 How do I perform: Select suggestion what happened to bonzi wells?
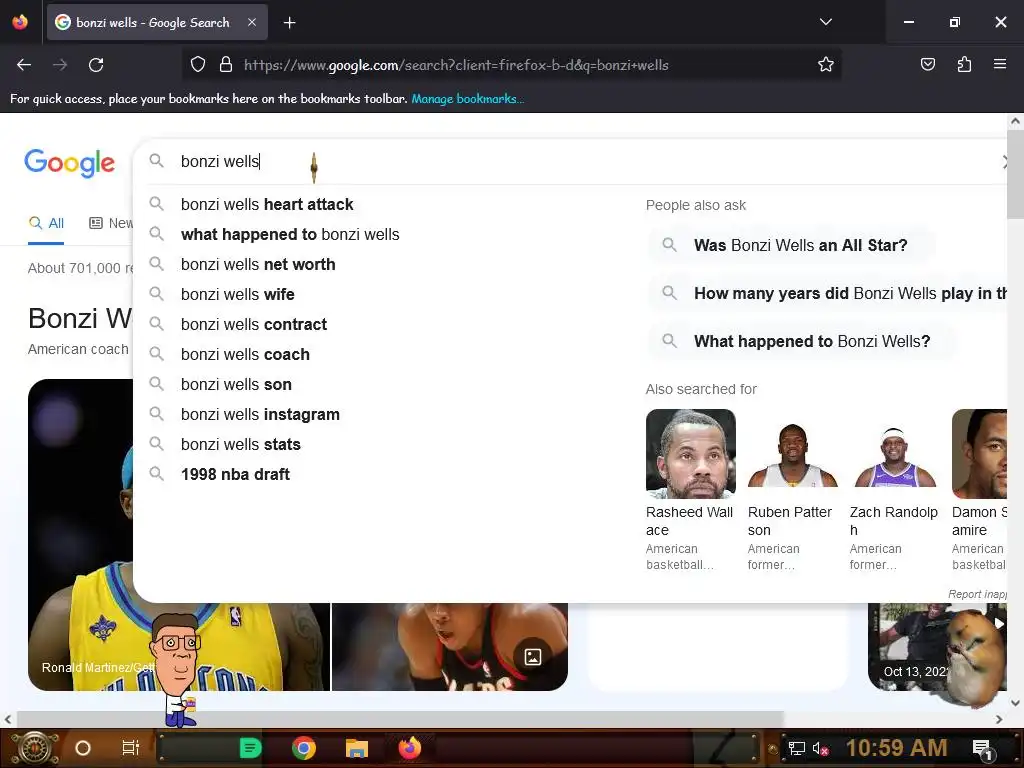click(290, 234)
